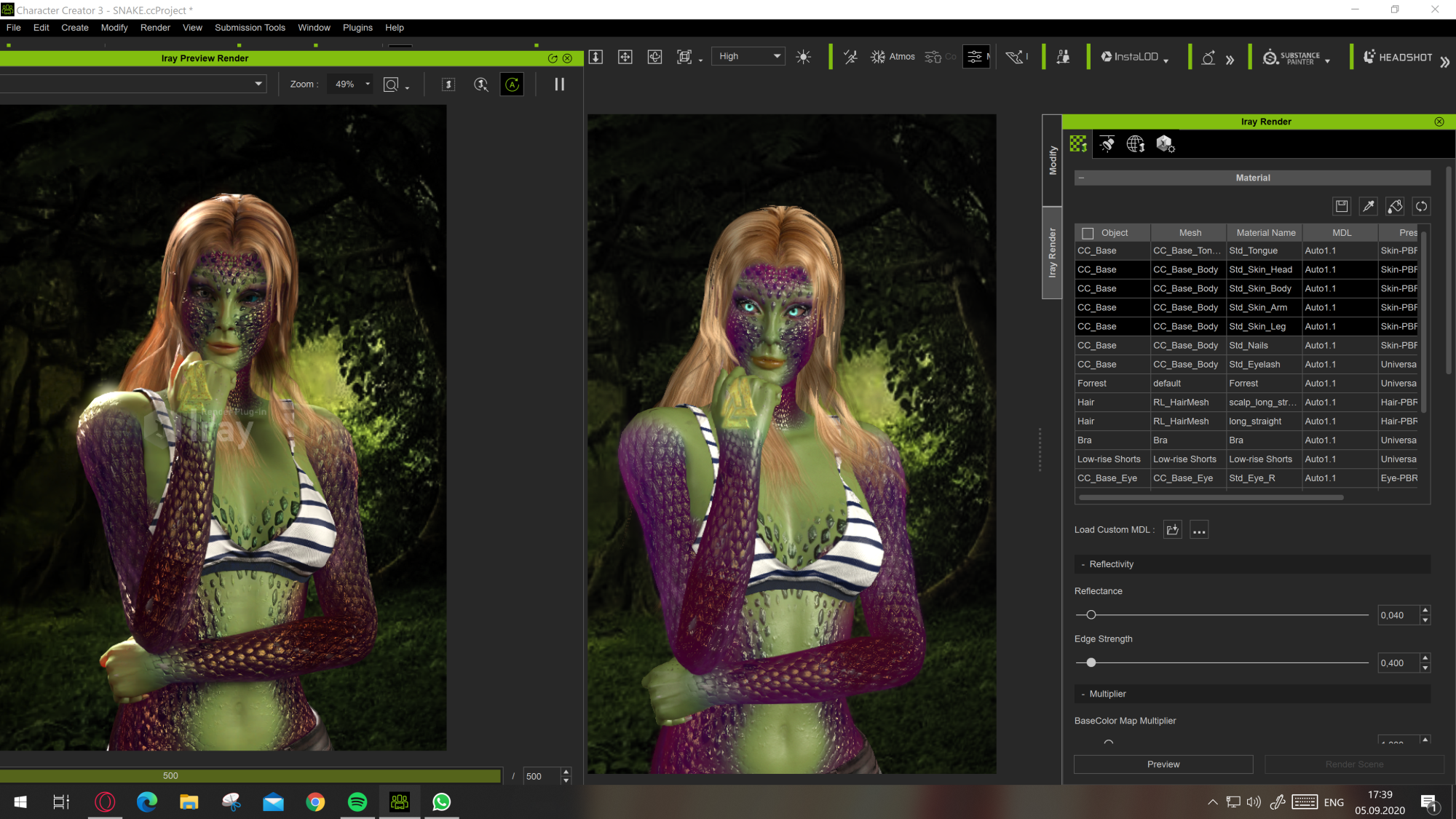Launch the Headshot plugin
This screenshot has width=1456, height=819.
click(1398, 57)
